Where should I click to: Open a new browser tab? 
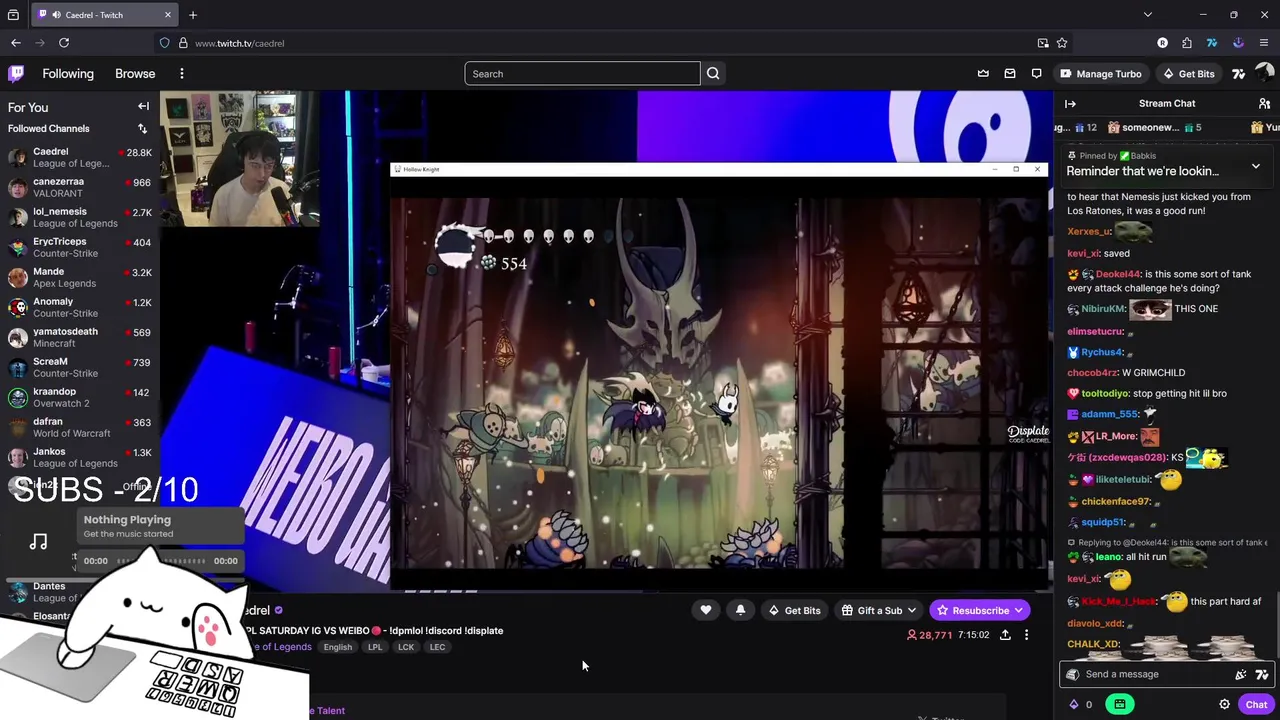point(193,15)
